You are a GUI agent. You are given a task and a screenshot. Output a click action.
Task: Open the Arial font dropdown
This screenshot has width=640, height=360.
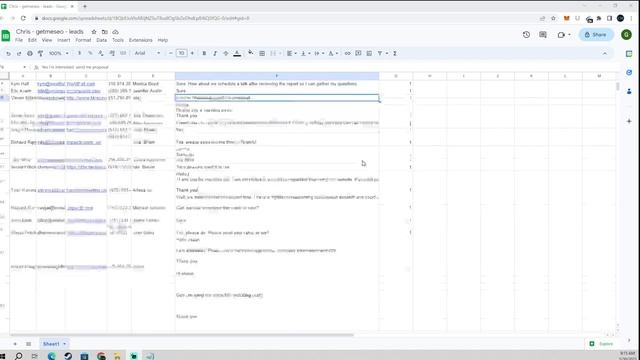(147, 53)
